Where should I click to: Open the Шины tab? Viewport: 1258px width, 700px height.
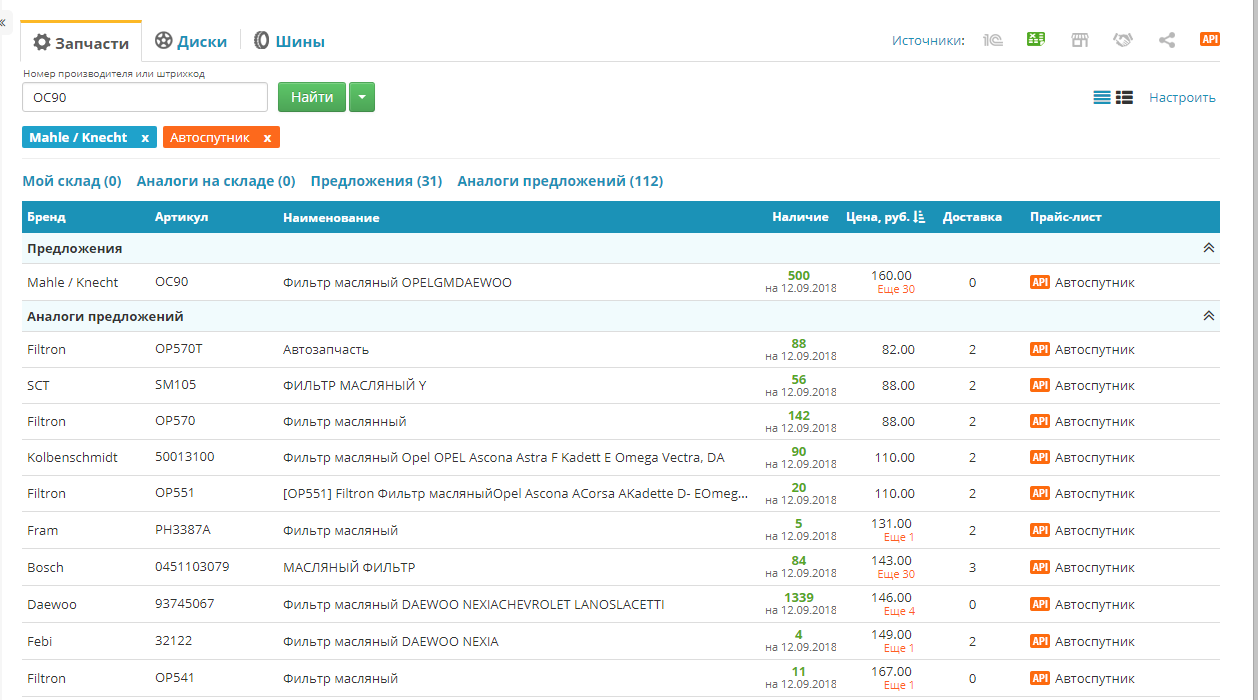tap(289, 41)
